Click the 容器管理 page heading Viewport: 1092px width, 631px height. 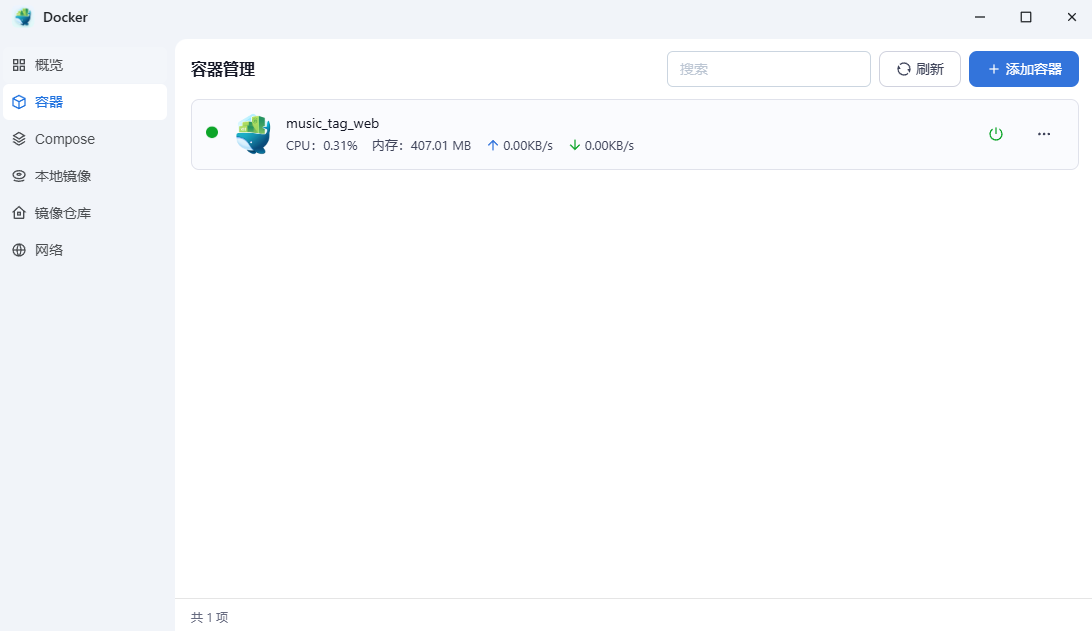(x=223, y=69)
